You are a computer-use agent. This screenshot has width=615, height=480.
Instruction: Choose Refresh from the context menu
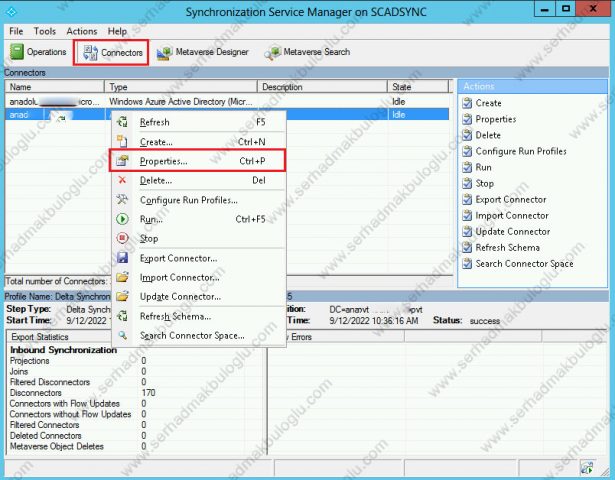[198, 122]
